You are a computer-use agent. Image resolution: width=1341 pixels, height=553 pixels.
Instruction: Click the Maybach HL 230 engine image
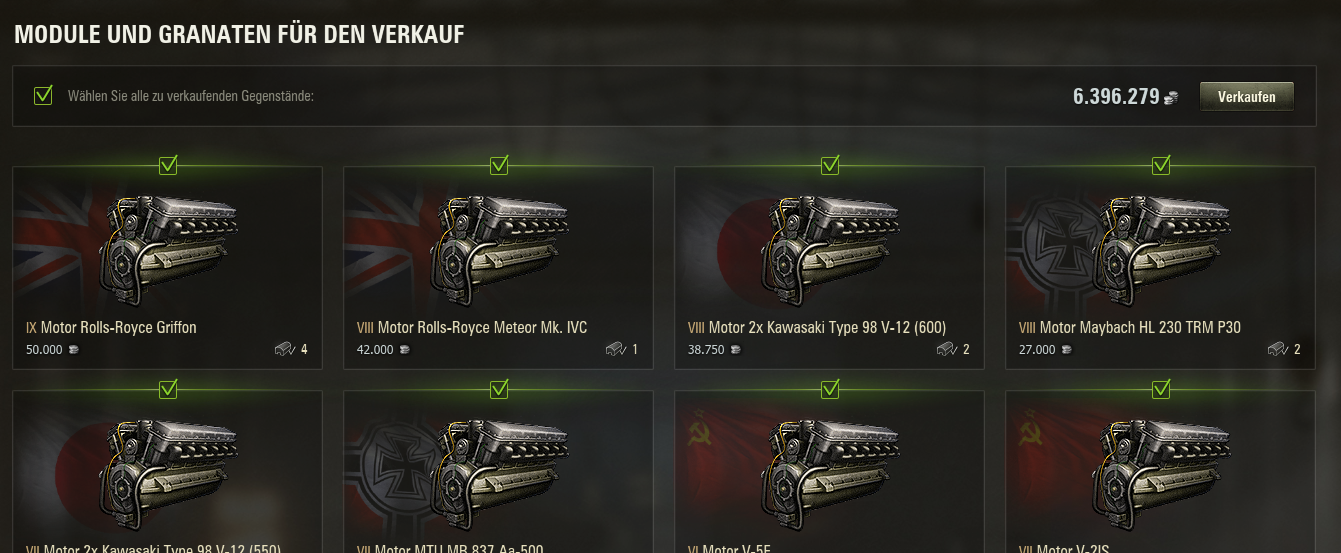[1161, 249]
